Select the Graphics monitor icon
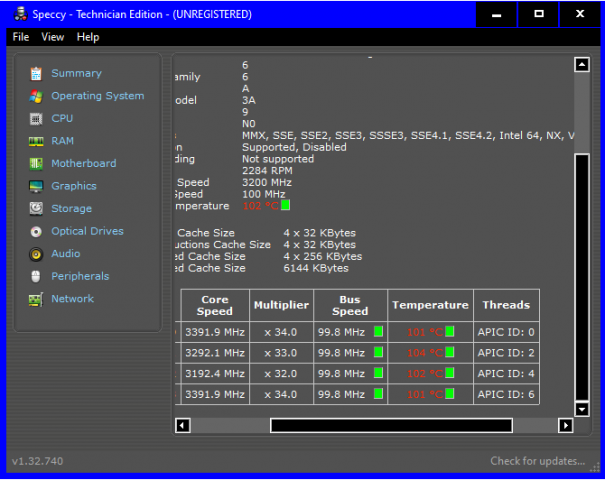The width and height of the screenshot is (605, 480). [36, 186]
